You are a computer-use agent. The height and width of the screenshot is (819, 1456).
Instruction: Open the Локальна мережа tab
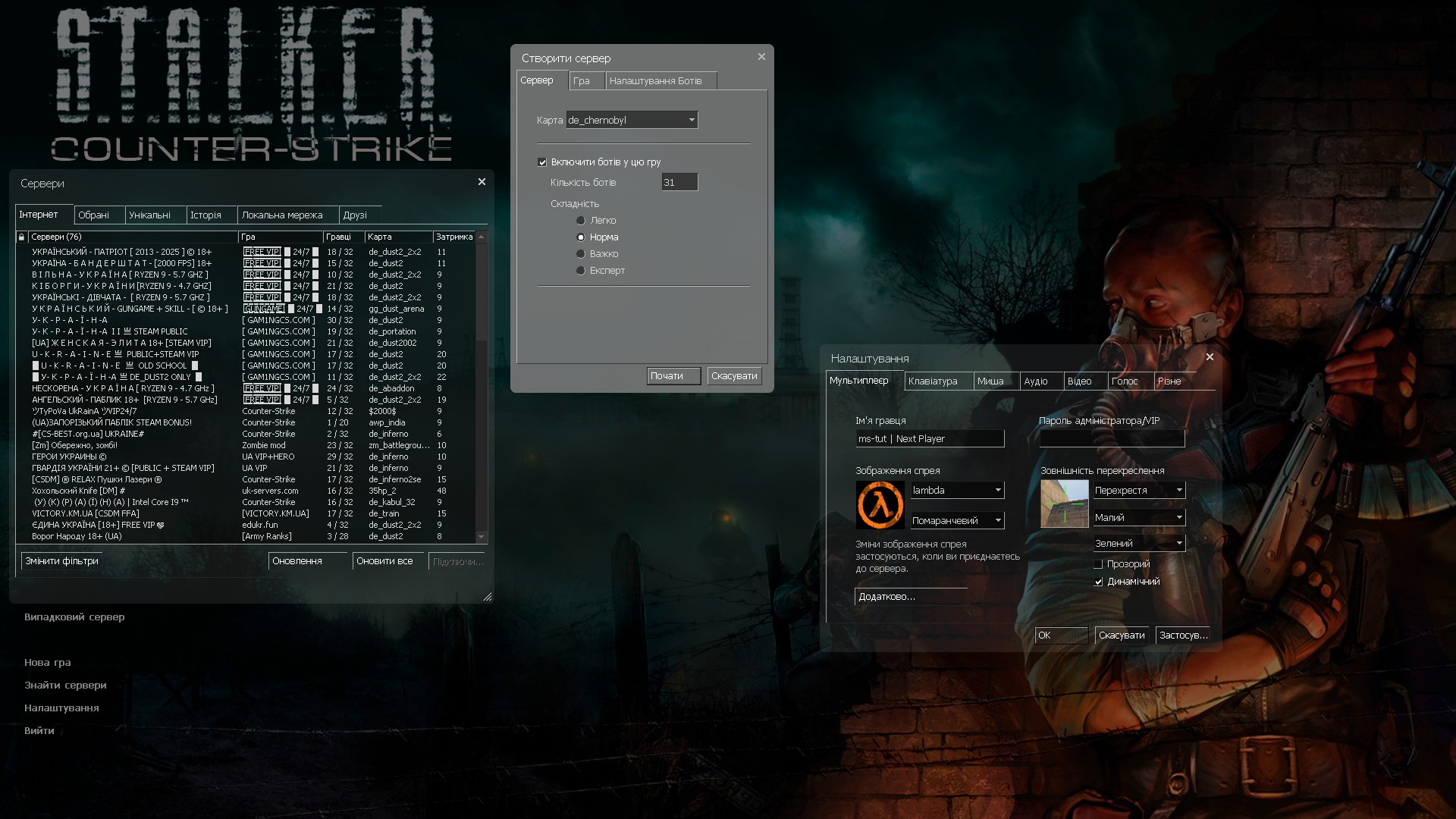(x=288, y=215)
